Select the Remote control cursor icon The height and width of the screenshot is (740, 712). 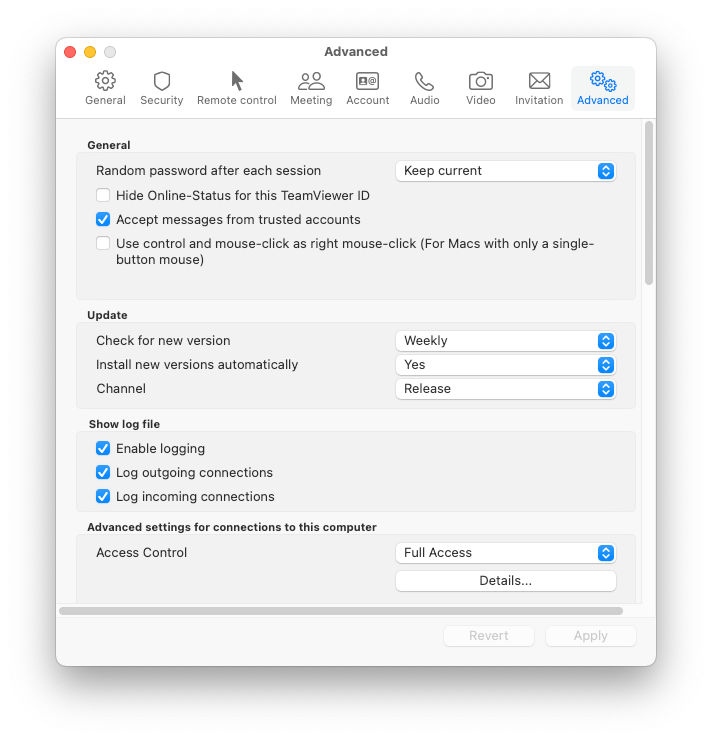237,81
